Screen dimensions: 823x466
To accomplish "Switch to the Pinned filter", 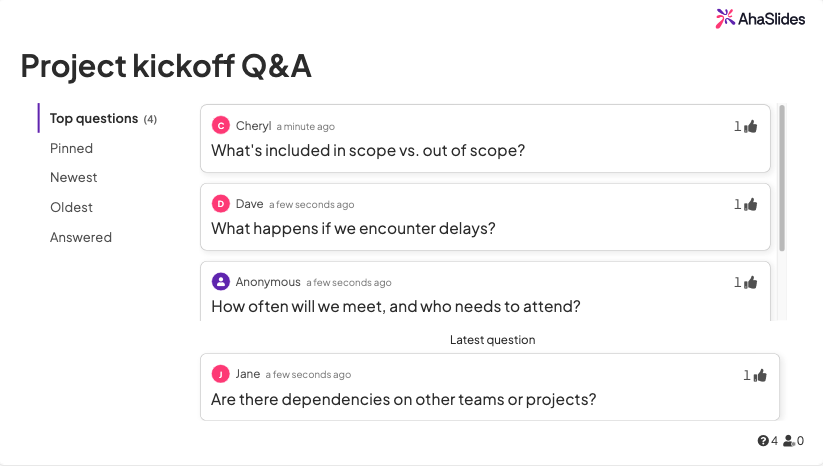I will 71,149.
